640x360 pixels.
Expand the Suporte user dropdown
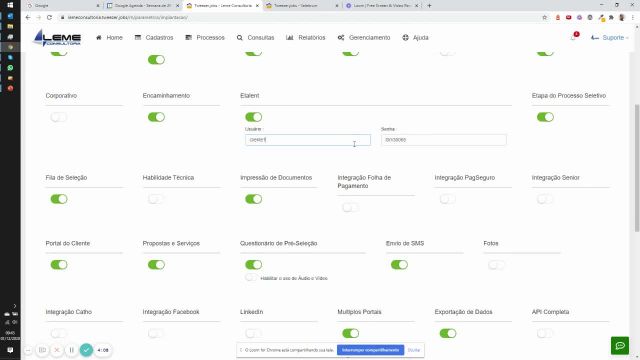[x=610, y=38]
